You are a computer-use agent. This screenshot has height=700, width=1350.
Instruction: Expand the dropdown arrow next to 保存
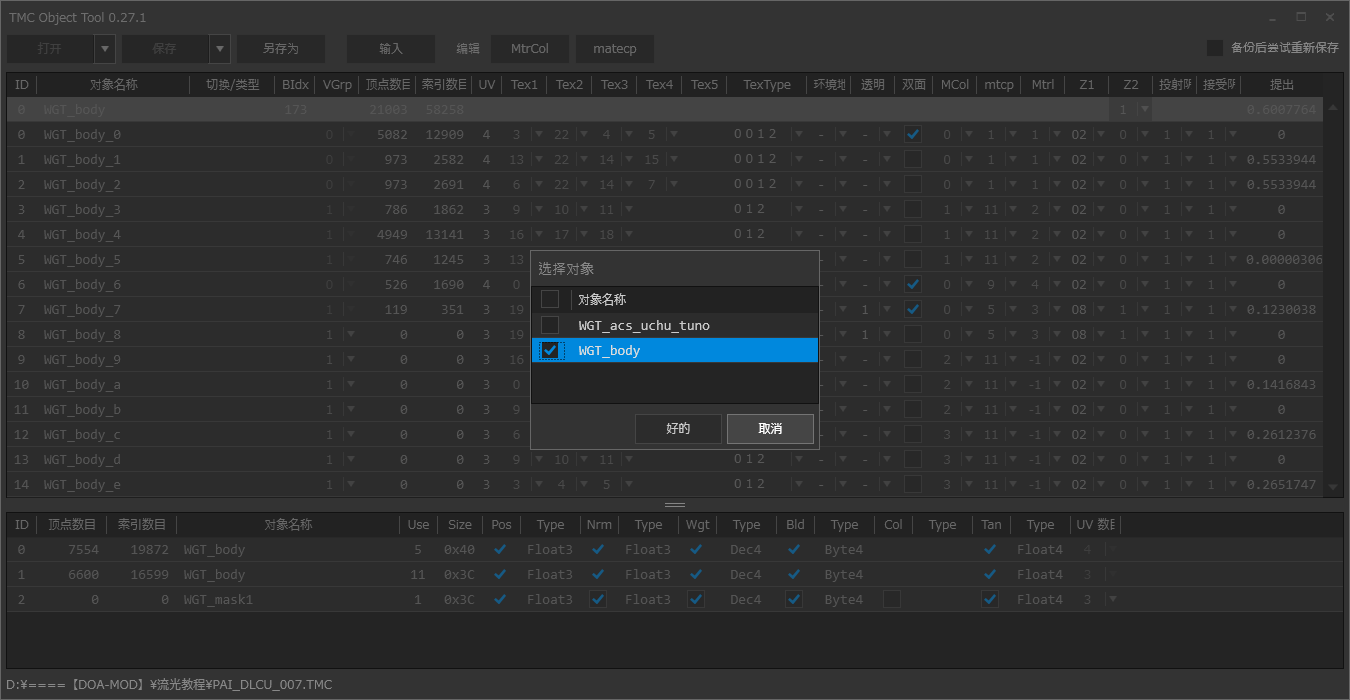(220, 48)
